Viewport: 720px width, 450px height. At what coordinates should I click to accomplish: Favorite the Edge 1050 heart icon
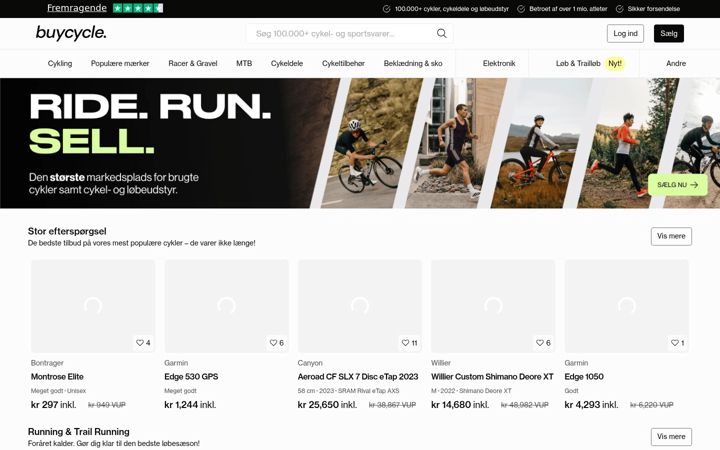coord(675,343)
